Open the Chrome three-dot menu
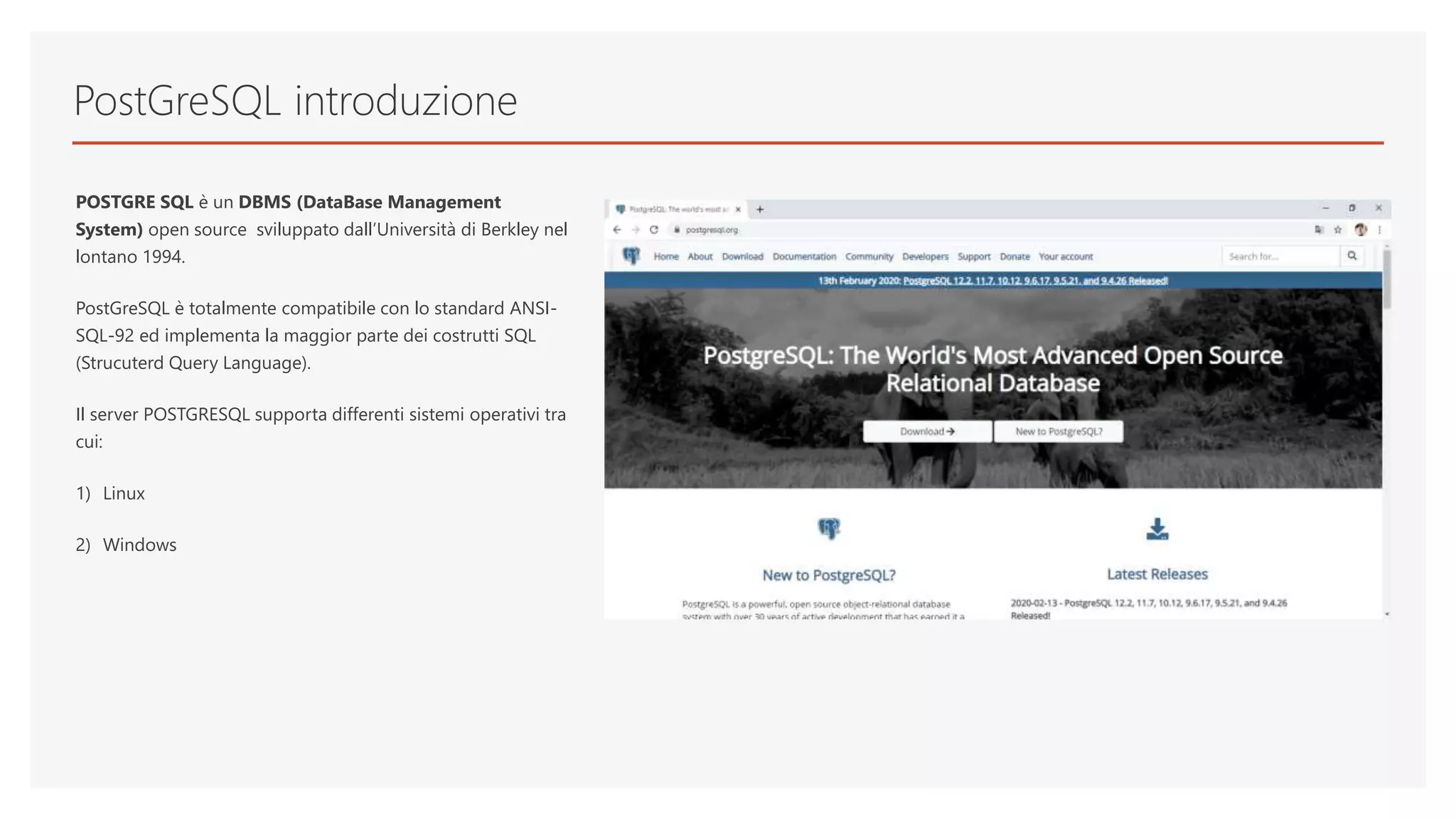The height and width of the screenshot is (819, 1456). 1380,230
